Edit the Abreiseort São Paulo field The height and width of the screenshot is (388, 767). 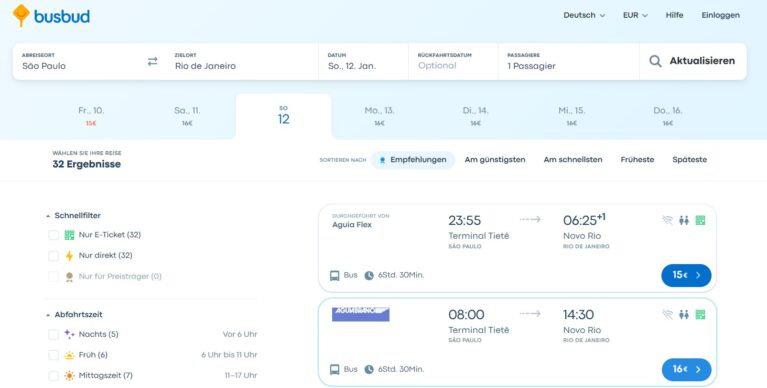(78, 61)
